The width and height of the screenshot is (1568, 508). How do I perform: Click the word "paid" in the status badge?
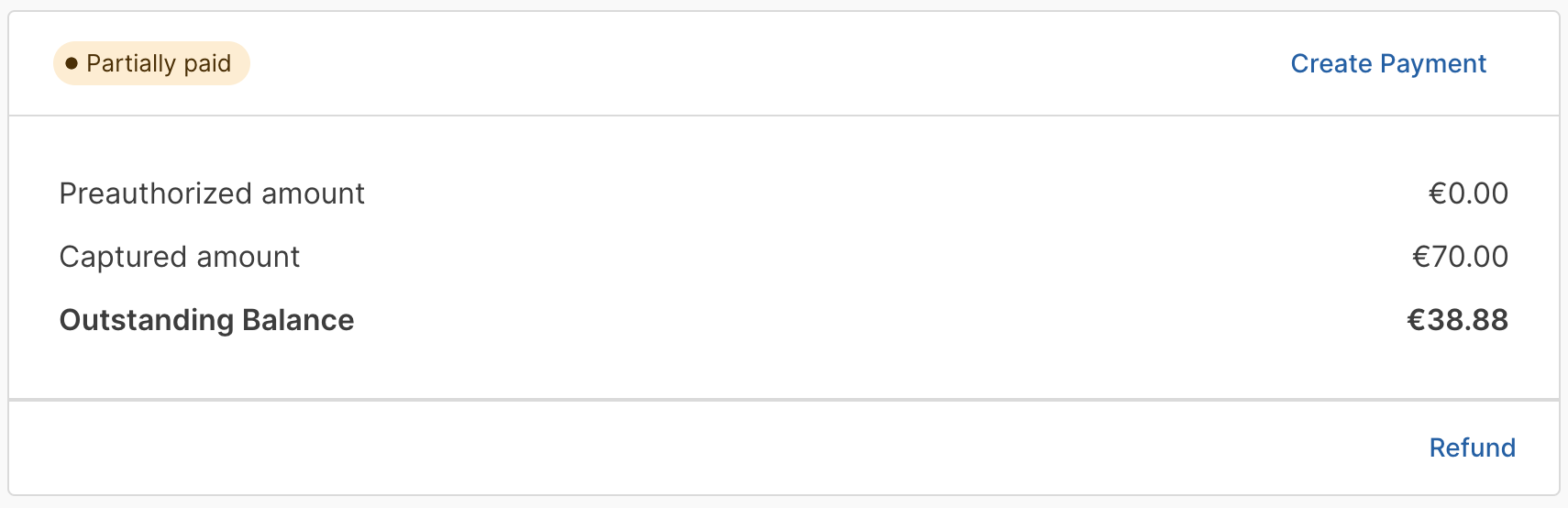pos(207,63)
